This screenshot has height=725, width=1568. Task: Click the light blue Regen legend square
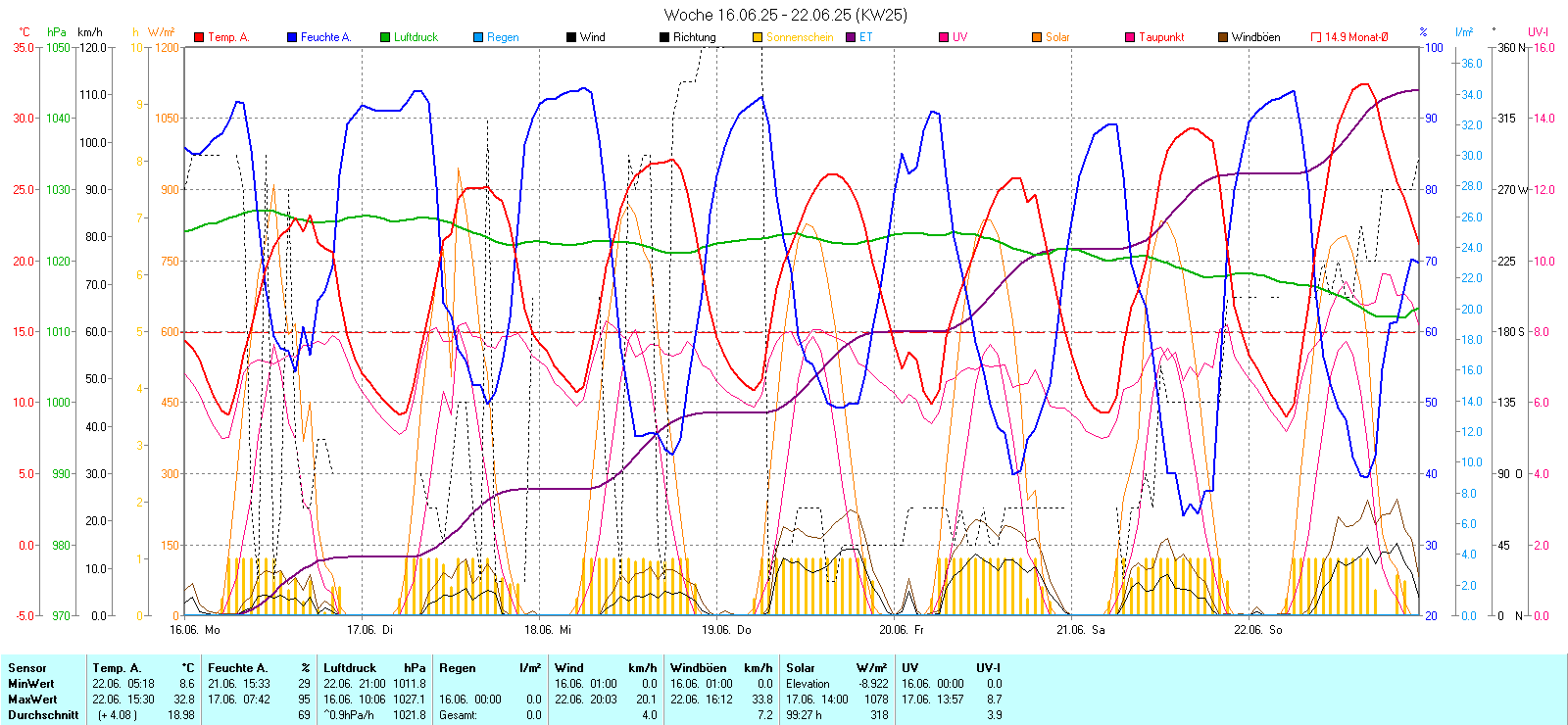click(478, 37)
